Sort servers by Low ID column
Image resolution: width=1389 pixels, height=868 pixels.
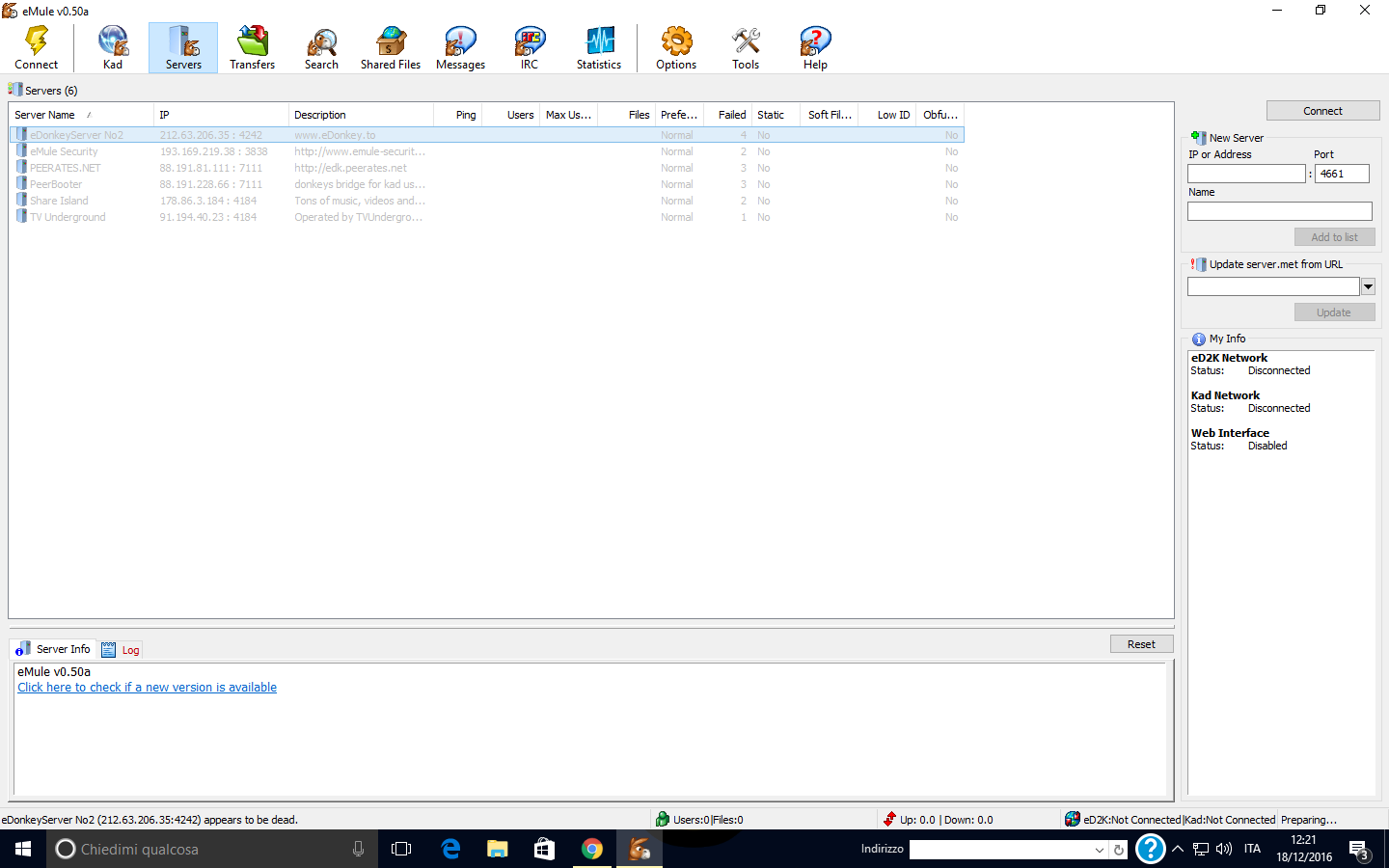click(887, 115)
